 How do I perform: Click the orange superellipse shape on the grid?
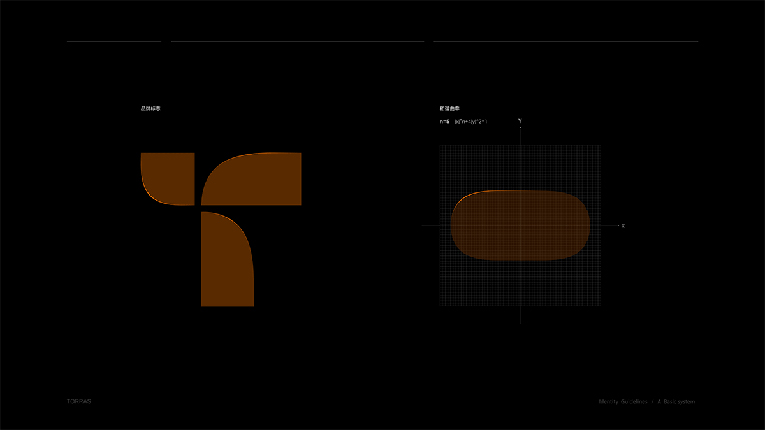(520, 225)
